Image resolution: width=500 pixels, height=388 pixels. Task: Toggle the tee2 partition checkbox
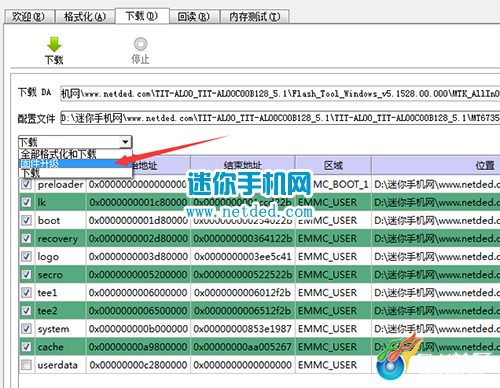(26, 310)
